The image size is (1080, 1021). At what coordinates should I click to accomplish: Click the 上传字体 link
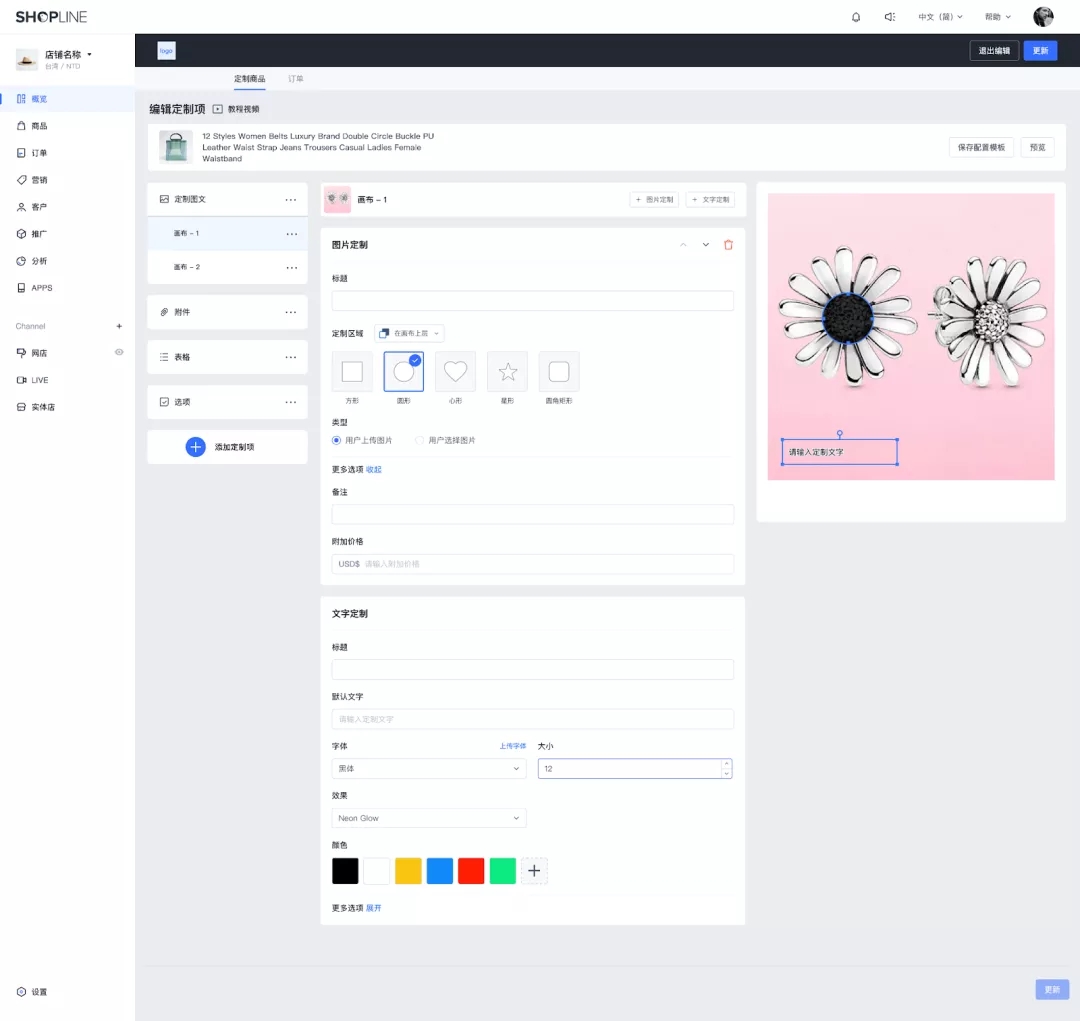[x=512, y=746]
